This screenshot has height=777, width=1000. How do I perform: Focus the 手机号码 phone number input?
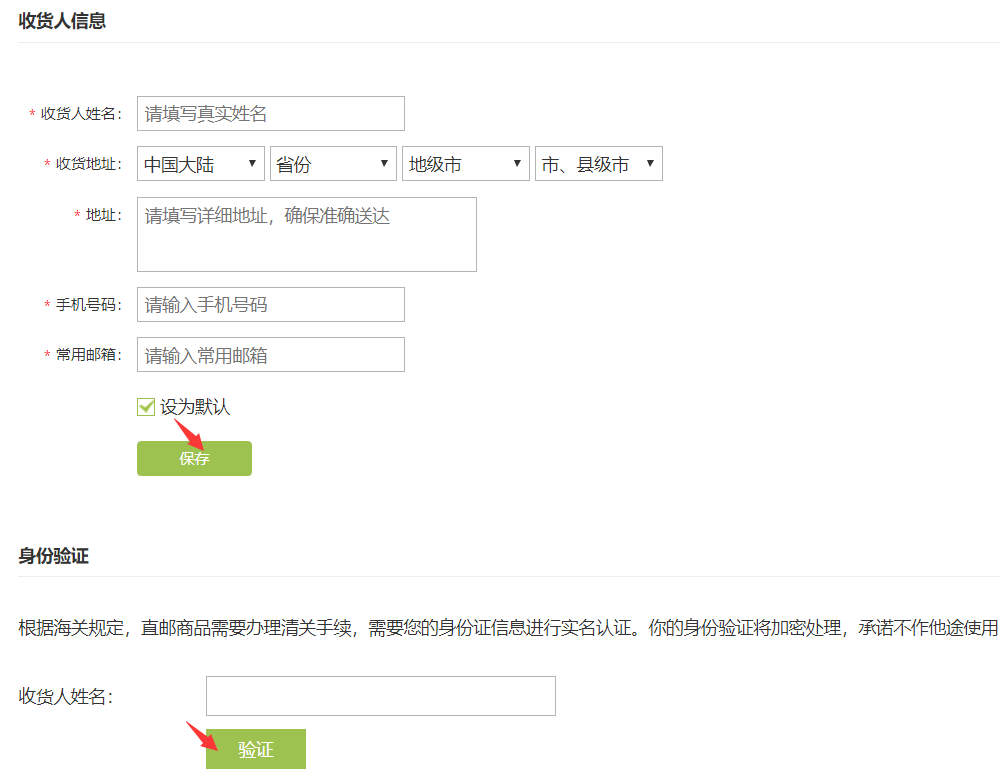(270, 305)
